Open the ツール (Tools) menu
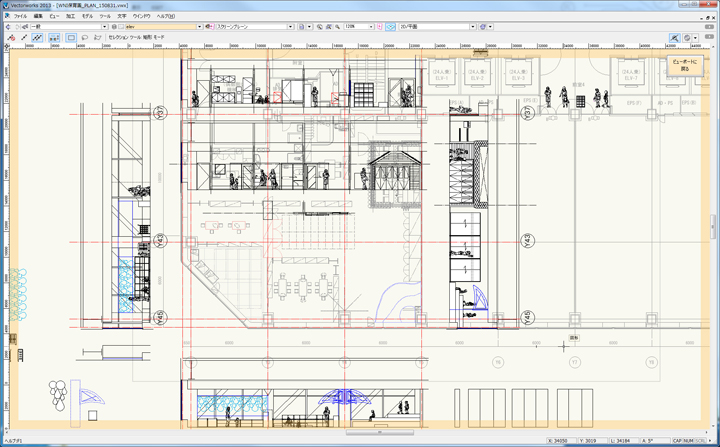The height and width of the screenshot is (447, 720). click(105, 17)
